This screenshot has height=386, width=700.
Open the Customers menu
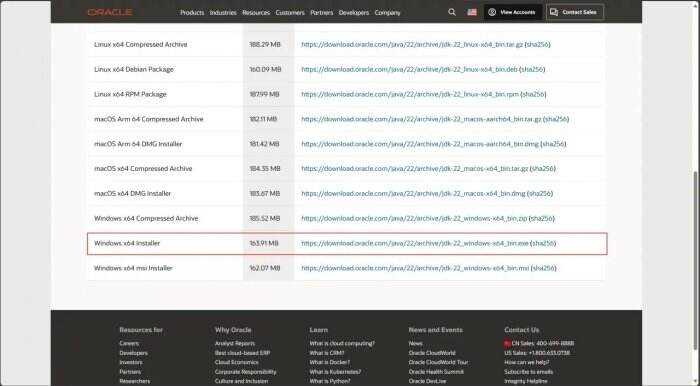(290, 12)
